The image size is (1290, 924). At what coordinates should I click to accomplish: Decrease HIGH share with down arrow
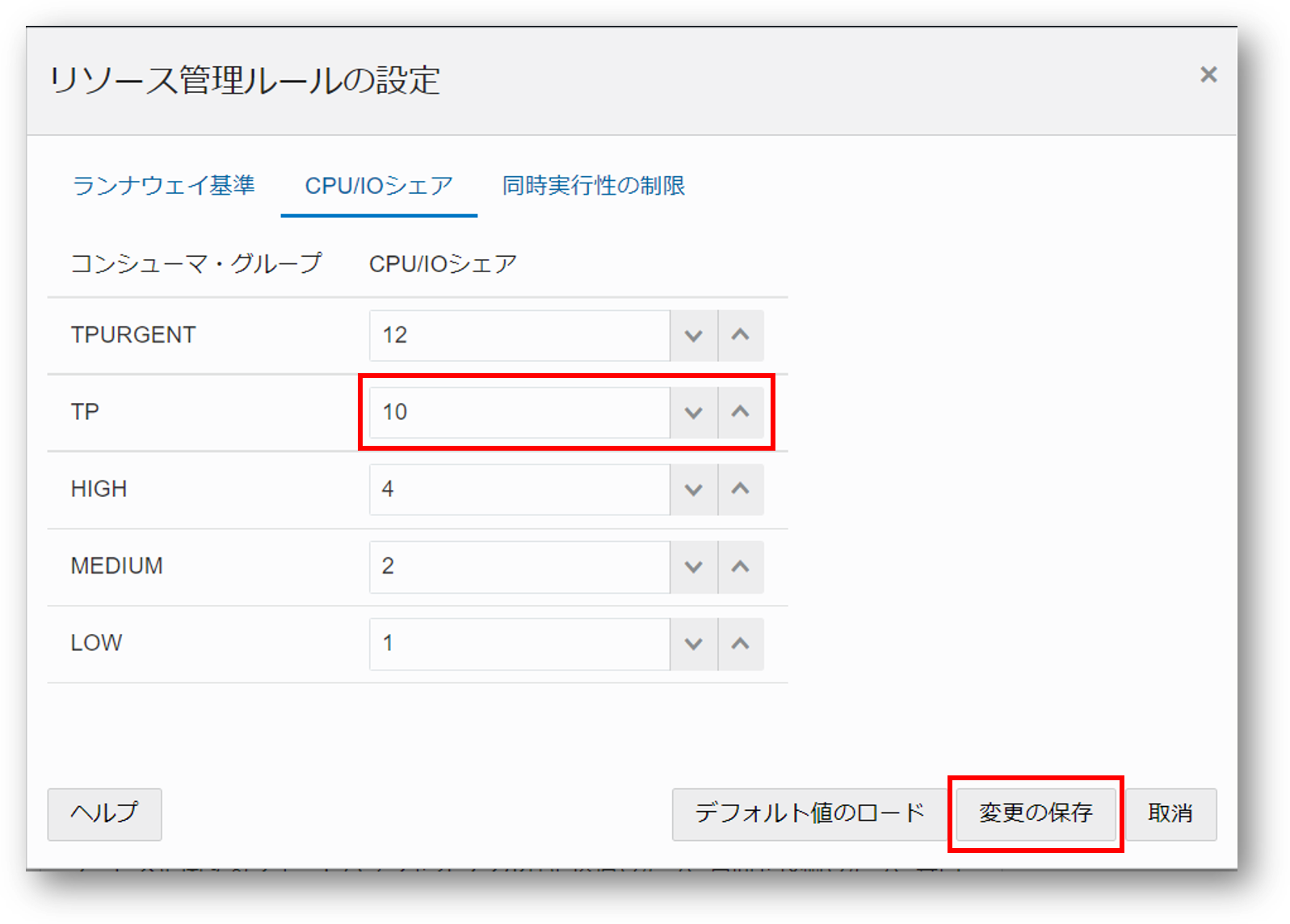pyautogui.click(x=694, y=489)
